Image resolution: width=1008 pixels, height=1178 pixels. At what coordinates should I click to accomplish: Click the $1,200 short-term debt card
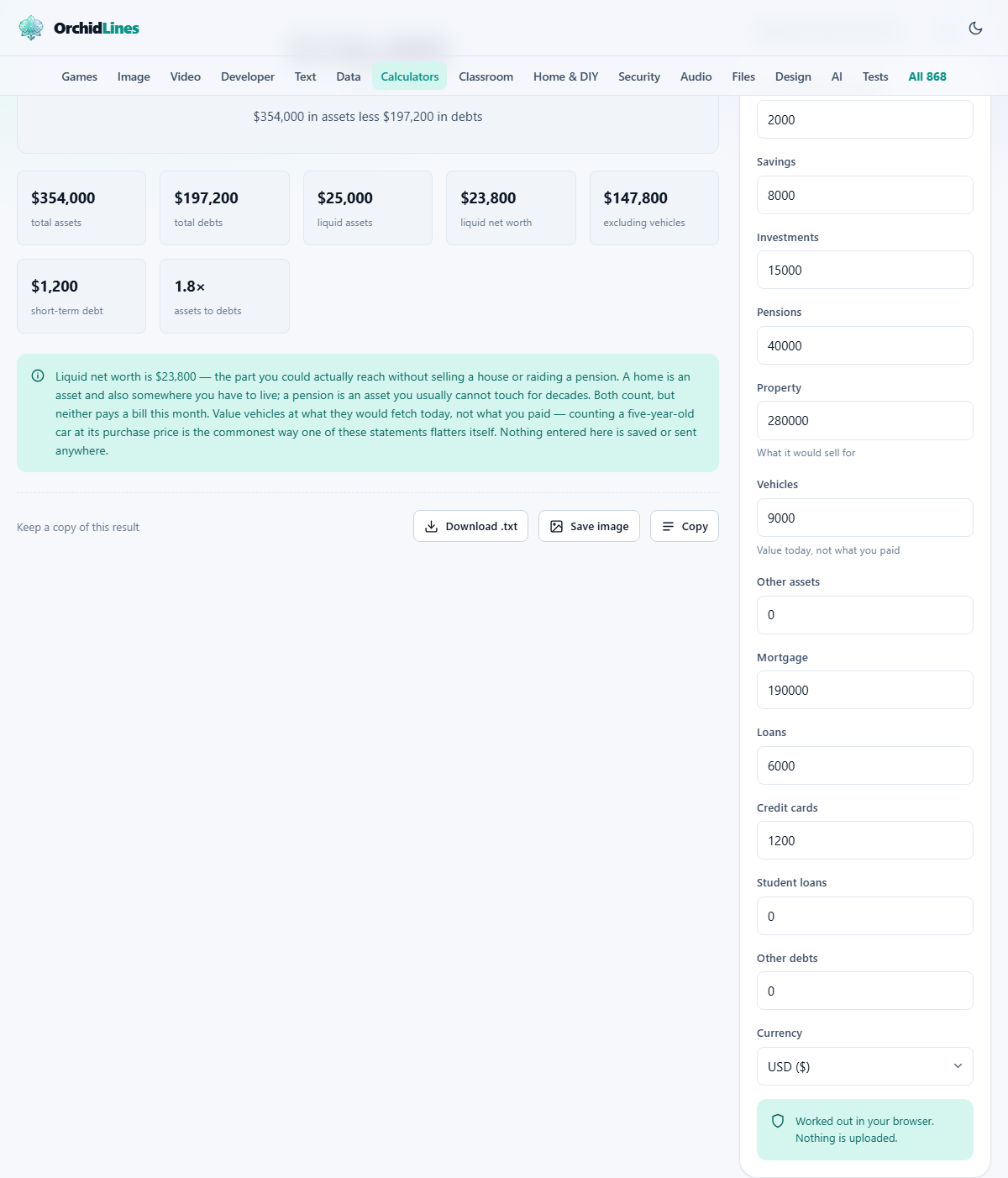click(81, 296)
